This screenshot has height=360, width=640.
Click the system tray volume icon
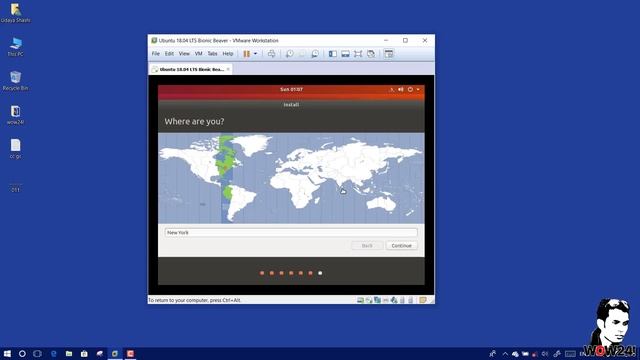[544, 354]
